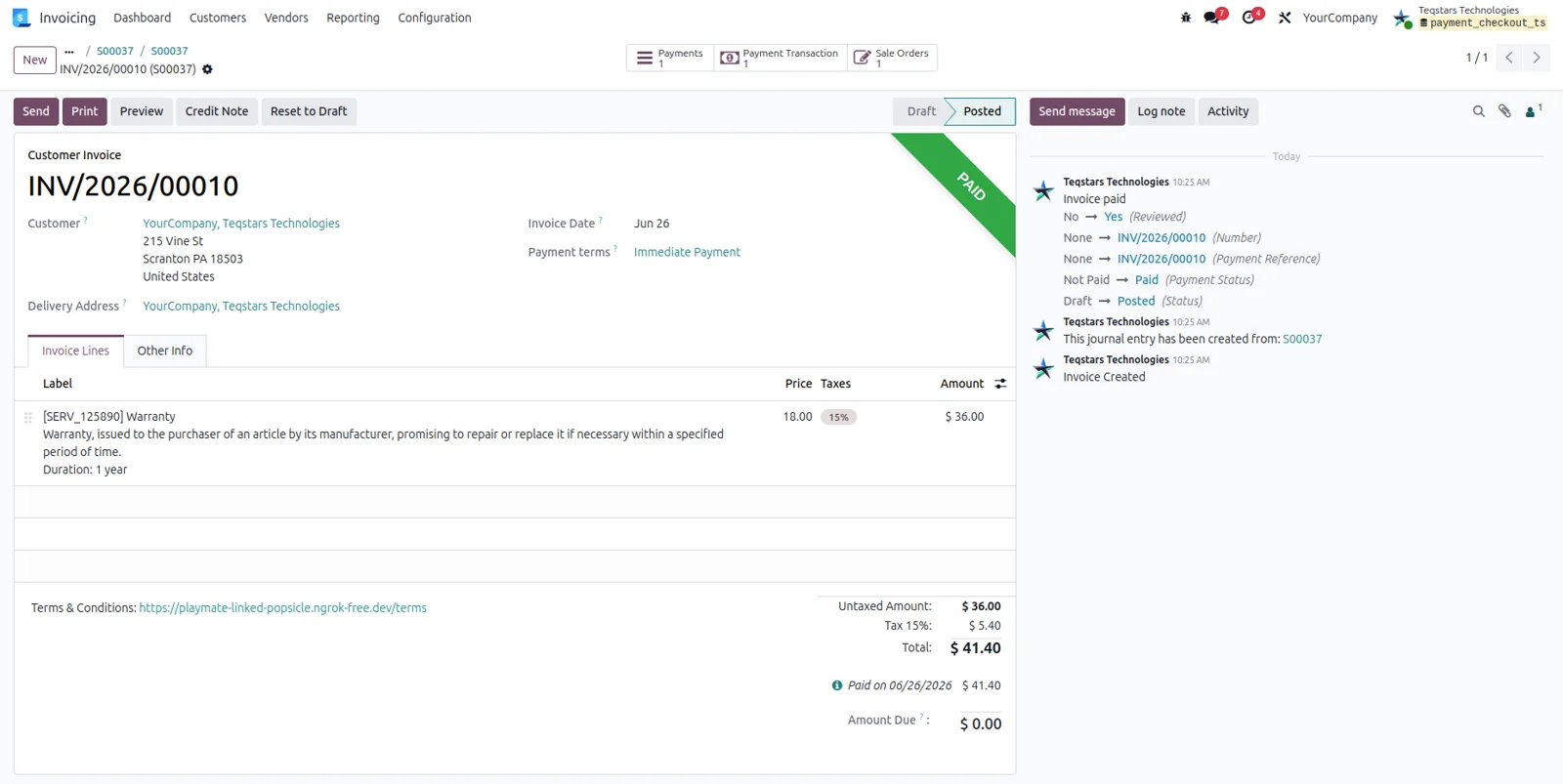Screen dimensions: 1563x784
Task: Create a New invoice
Action: [x=35, y=60]
